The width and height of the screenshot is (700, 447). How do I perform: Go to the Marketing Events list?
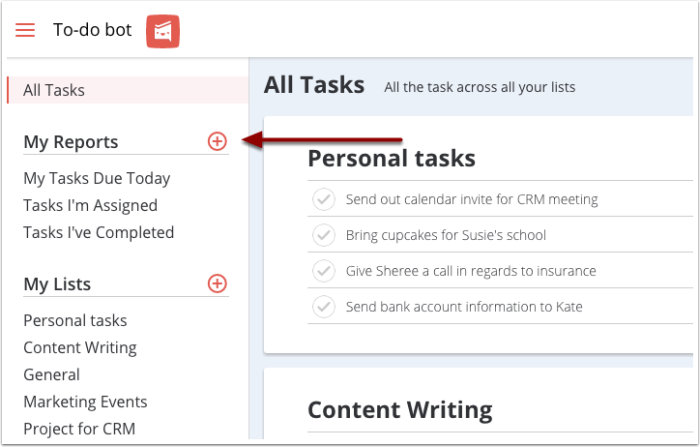point(85,402)
